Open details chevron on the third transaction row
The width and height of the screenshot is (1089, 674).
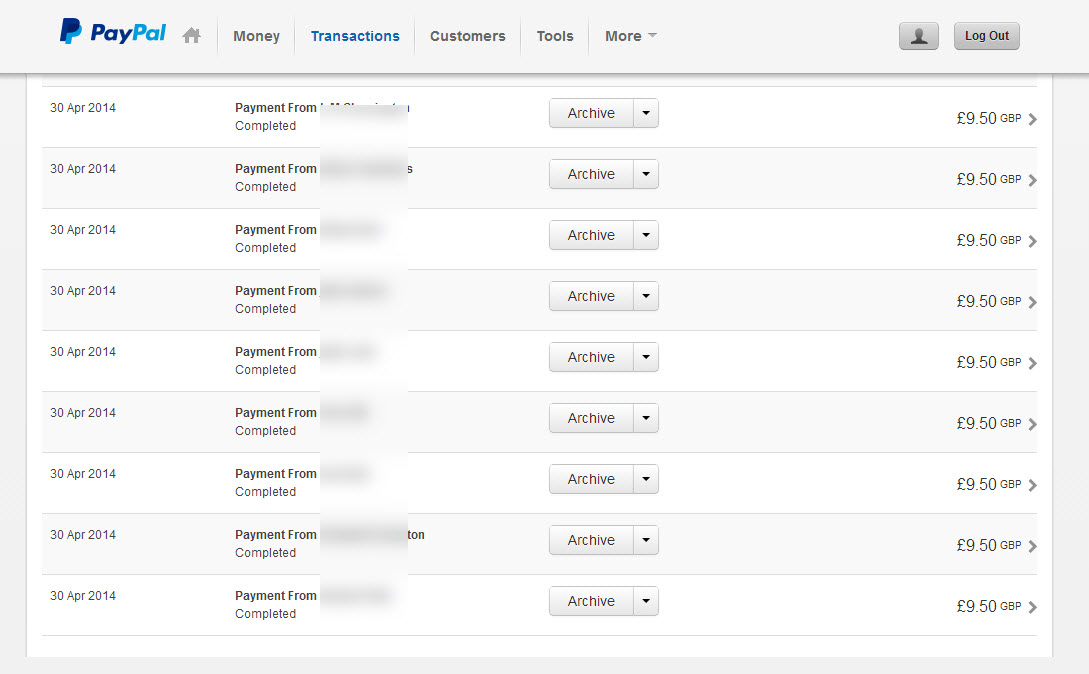[x=1033, y=241]
